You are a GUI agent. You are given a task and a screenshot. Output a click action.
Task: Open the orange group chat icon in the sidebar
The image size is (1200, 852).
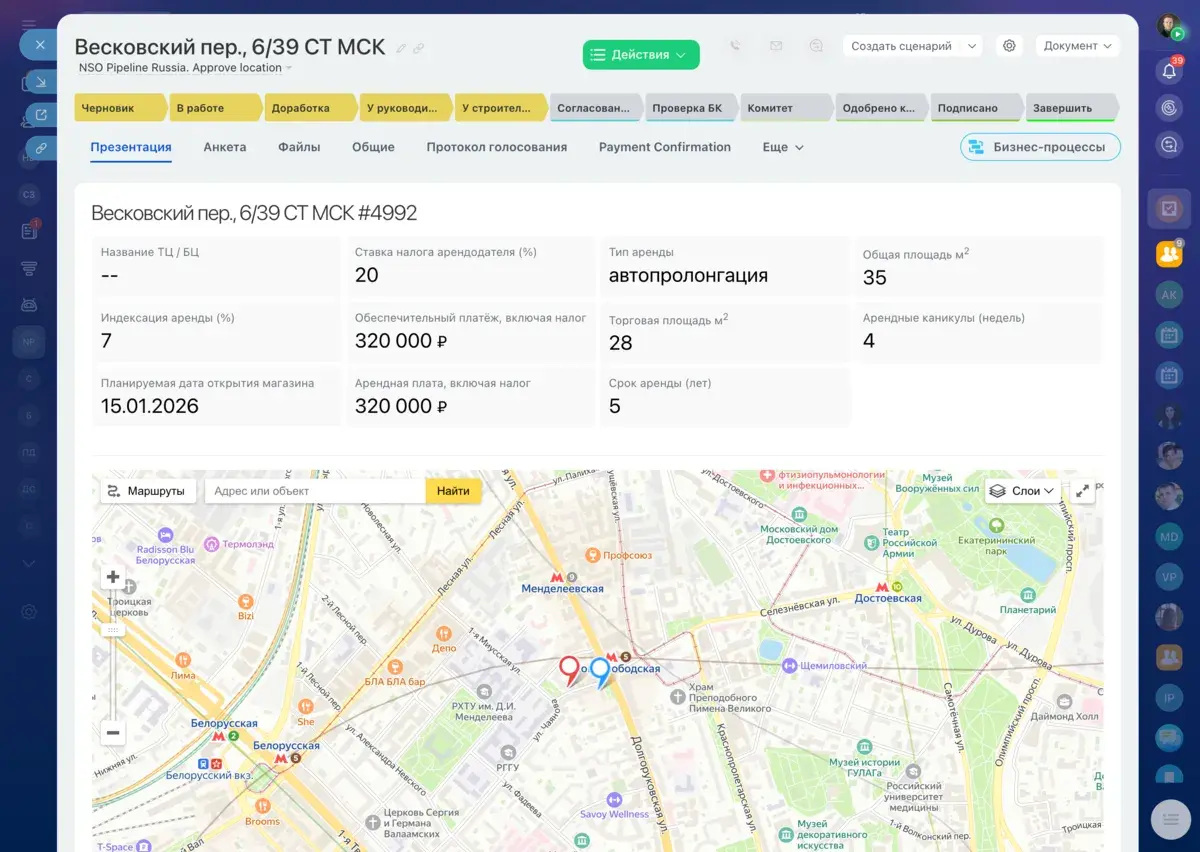tap(1169, 254)
